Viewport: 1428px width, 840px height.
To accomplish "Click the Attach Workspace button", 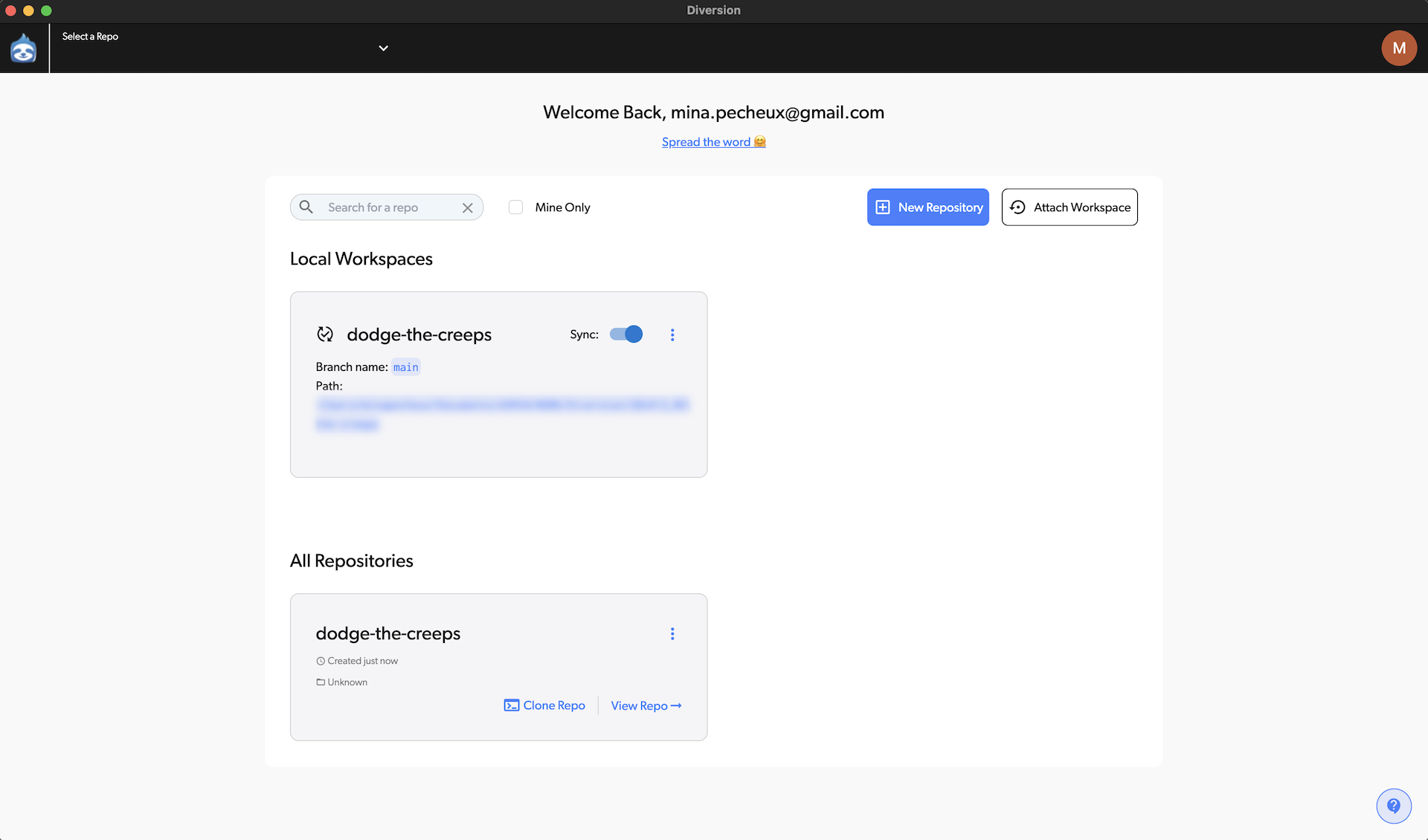I will point(1069,207).
